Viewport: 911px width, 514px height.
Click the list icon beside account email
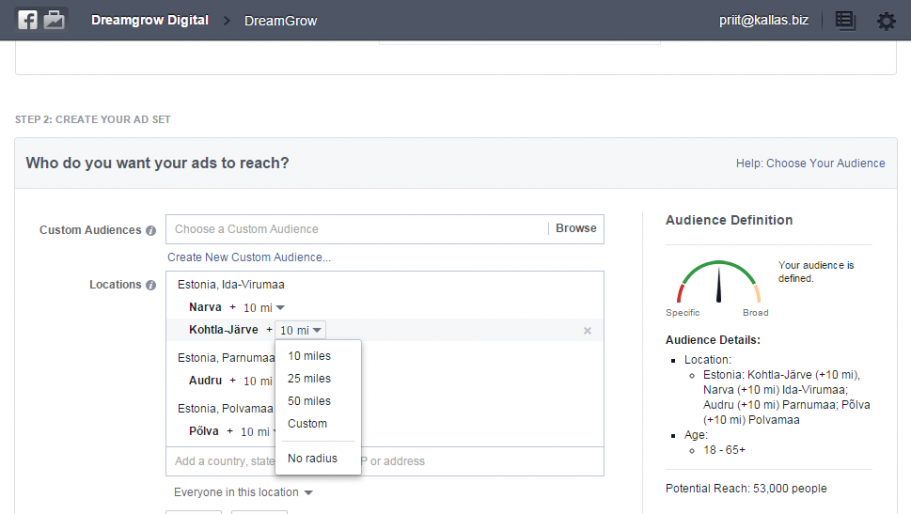click(x=845, y=21)
